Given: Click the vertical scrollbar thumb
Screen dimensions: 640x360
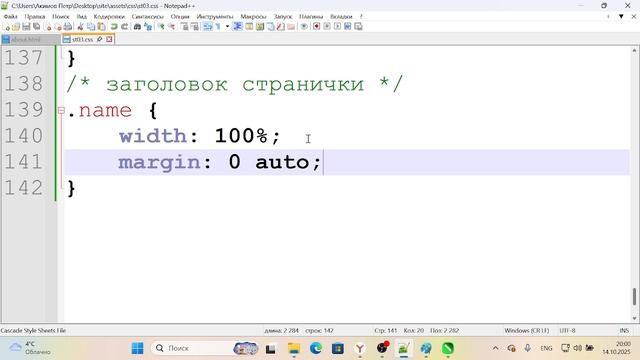Looking at the screenshot, I should (x=634, y=296).
